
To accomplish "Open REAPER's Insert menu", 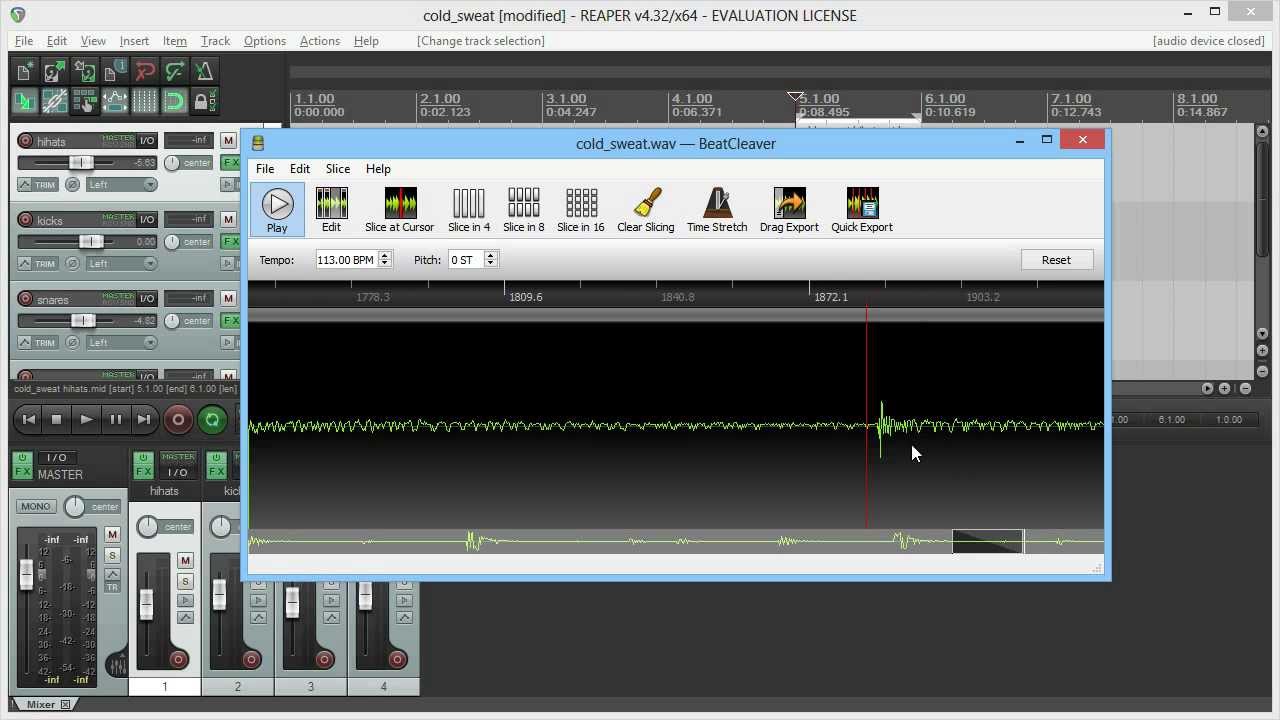I will click(x=134, y=41).
